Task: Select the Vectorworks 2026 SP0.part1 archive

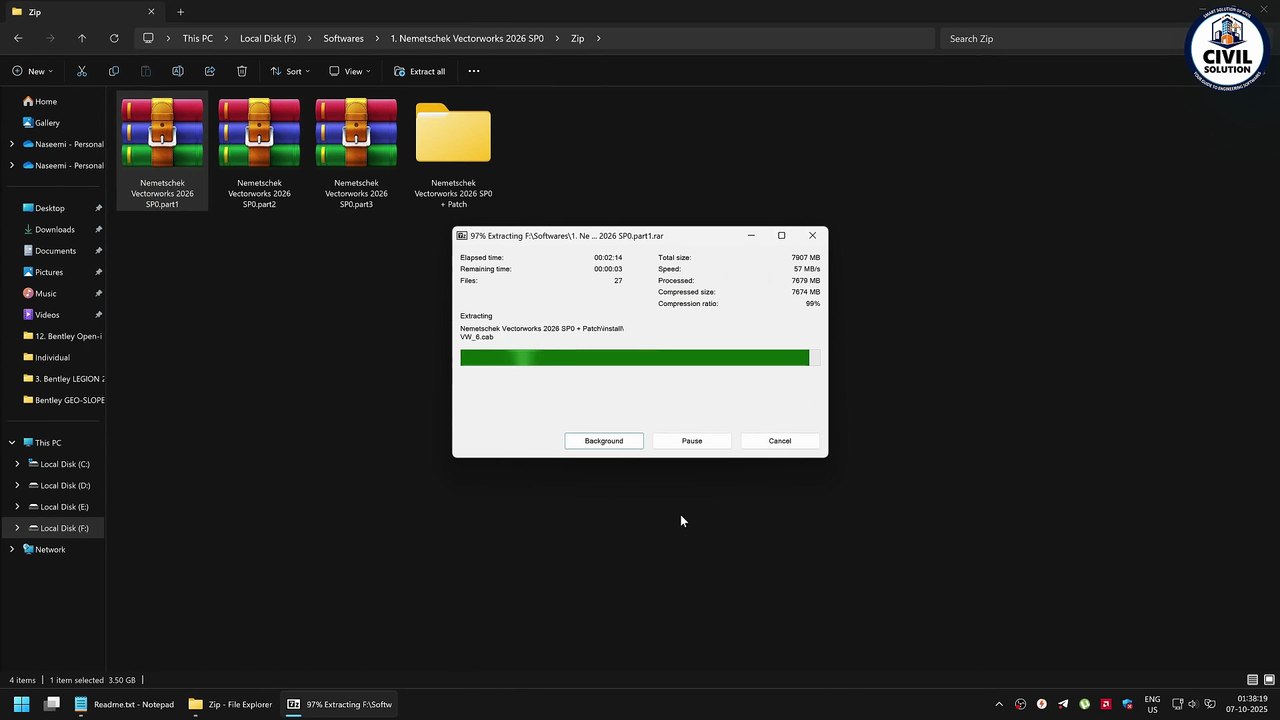Action: click(162, 151)
